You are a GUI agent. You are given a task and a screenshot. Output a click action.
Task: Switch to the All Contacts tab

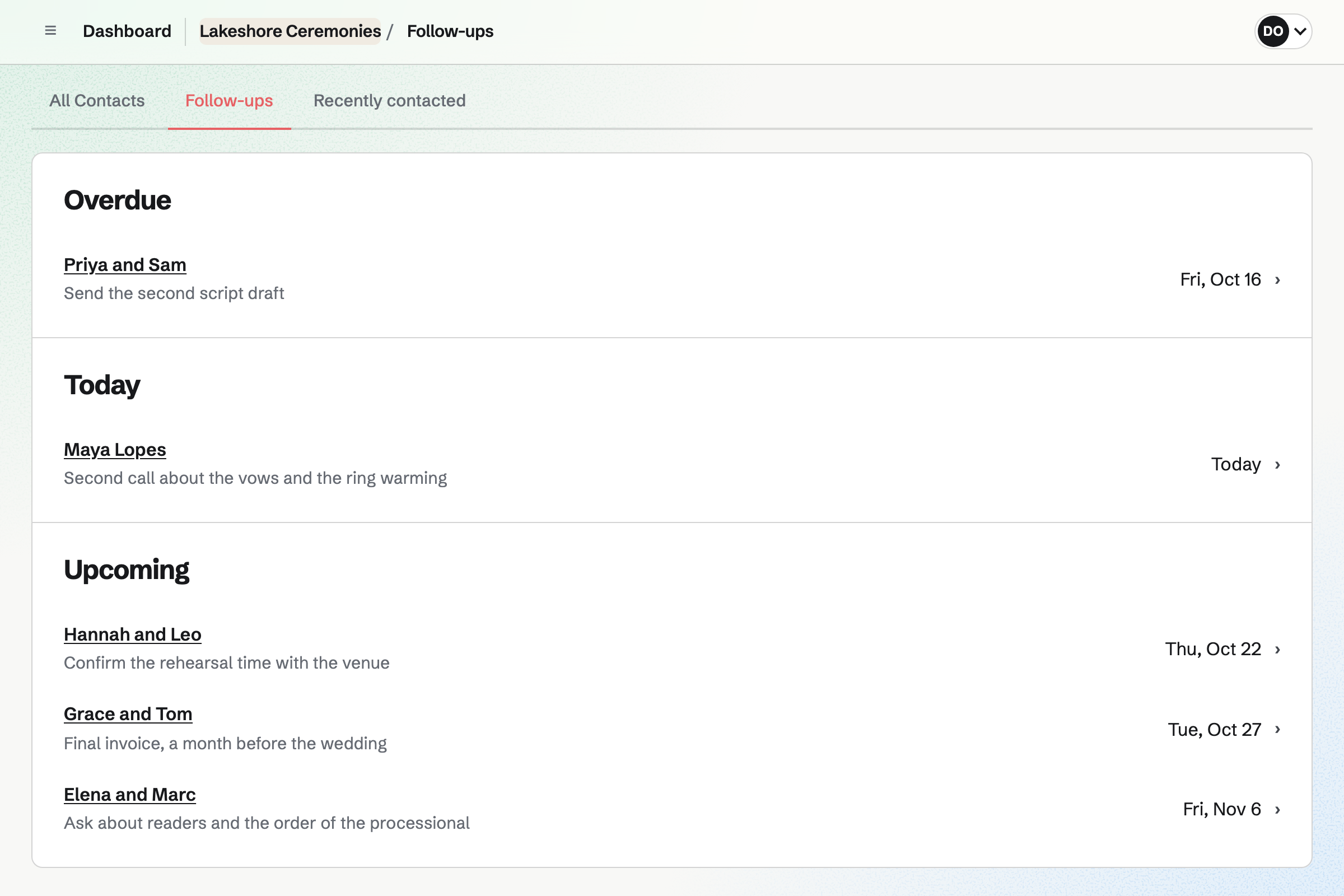[97, 101]
